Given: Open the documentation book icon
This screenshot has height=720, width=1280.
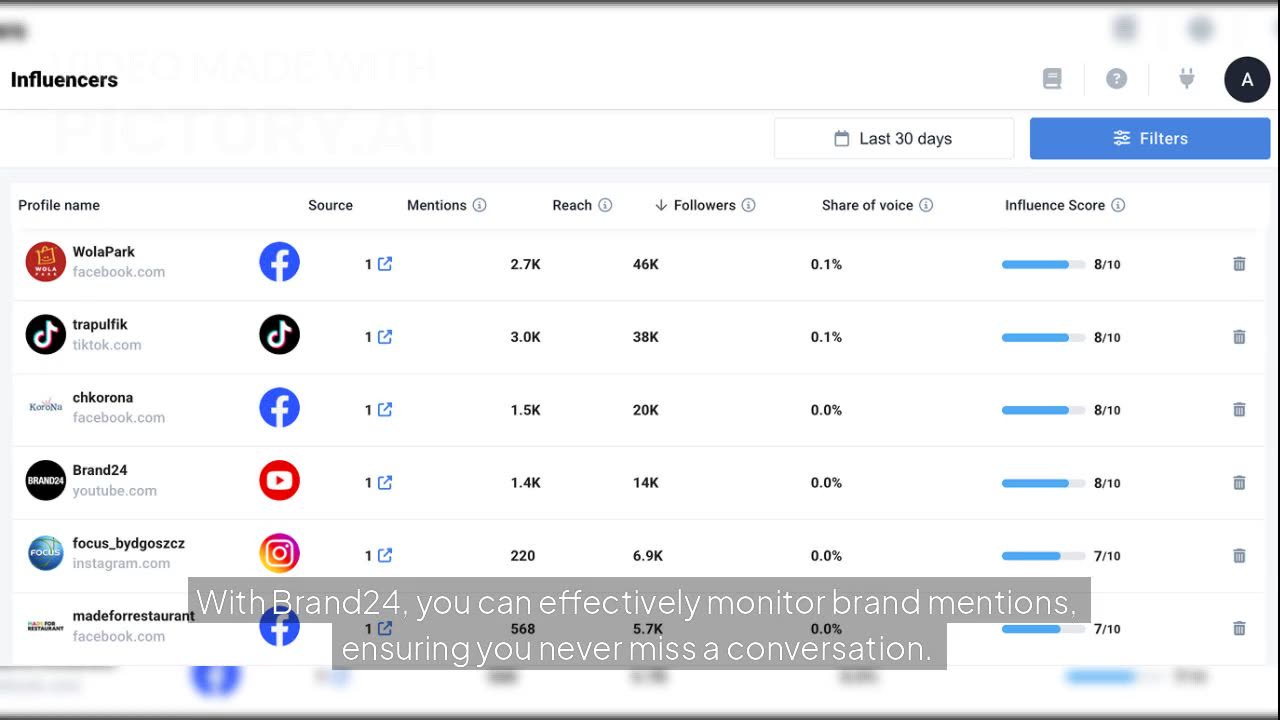Looking at the screenshot, I should click(x=1052, y=79).
